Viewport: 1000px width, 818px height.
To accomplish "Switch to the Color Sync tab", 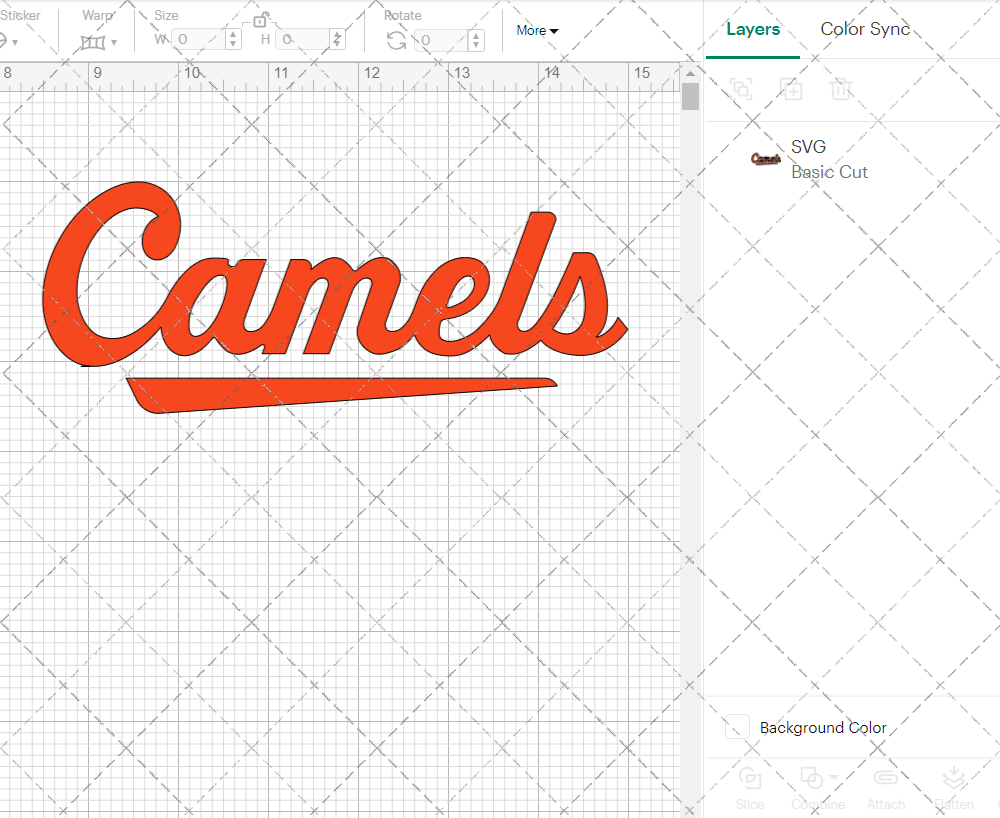I will (864, 29).
